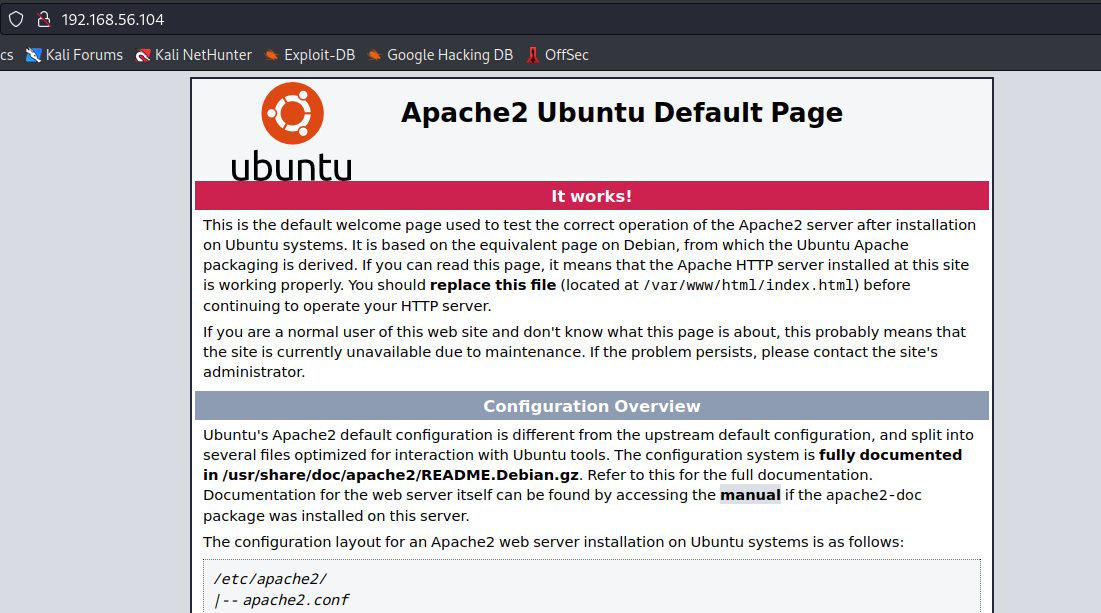Click the bold replace this file text

tap(493, 285)
